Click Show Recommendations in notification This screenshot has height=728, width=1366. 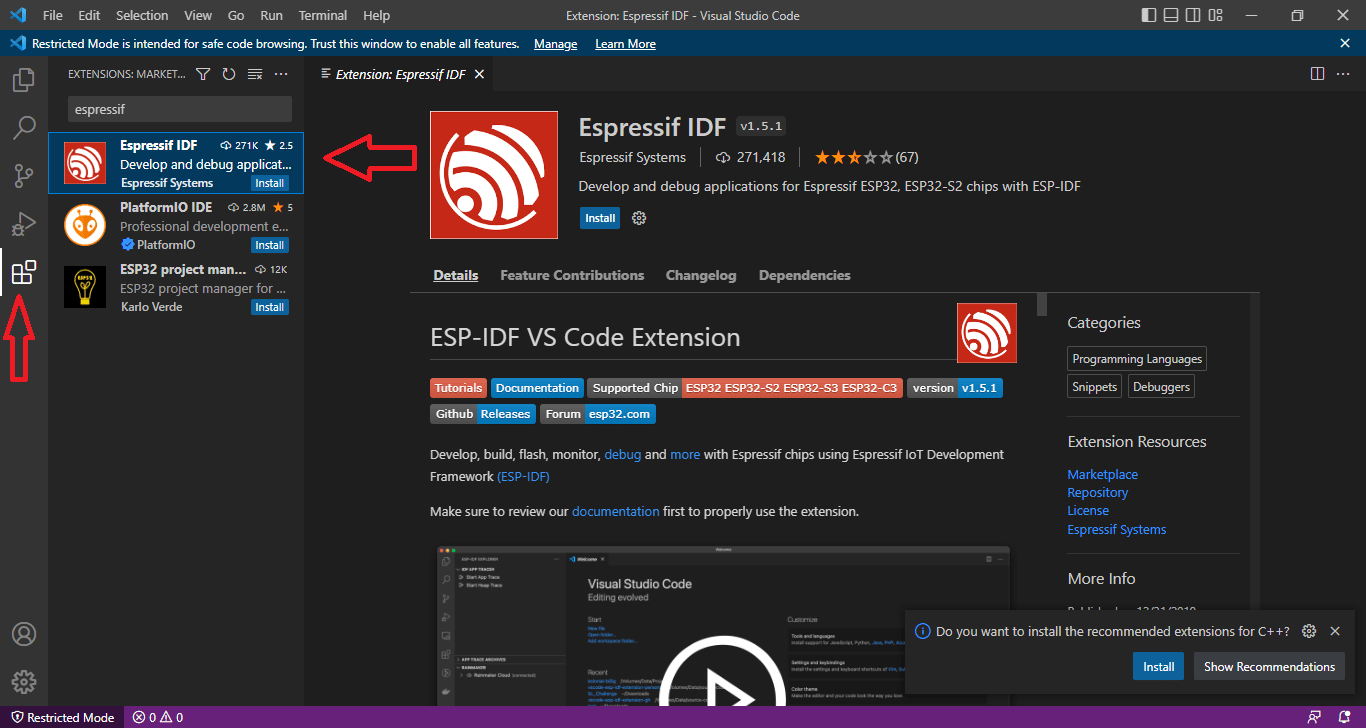click(1269, 667)
